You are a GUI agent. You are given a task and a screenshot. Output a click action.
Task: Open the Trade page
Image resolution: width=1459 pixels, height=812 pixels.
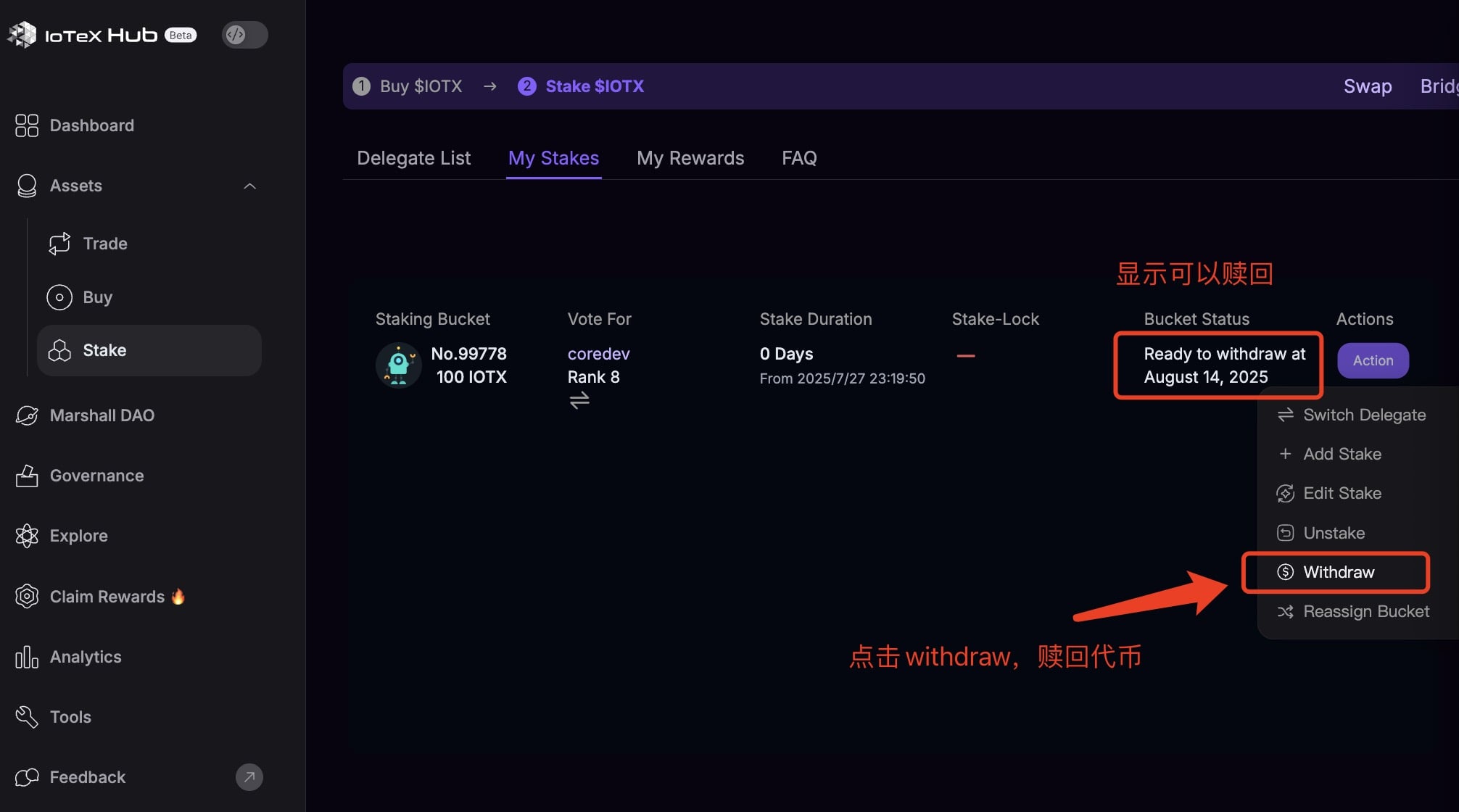104,244
